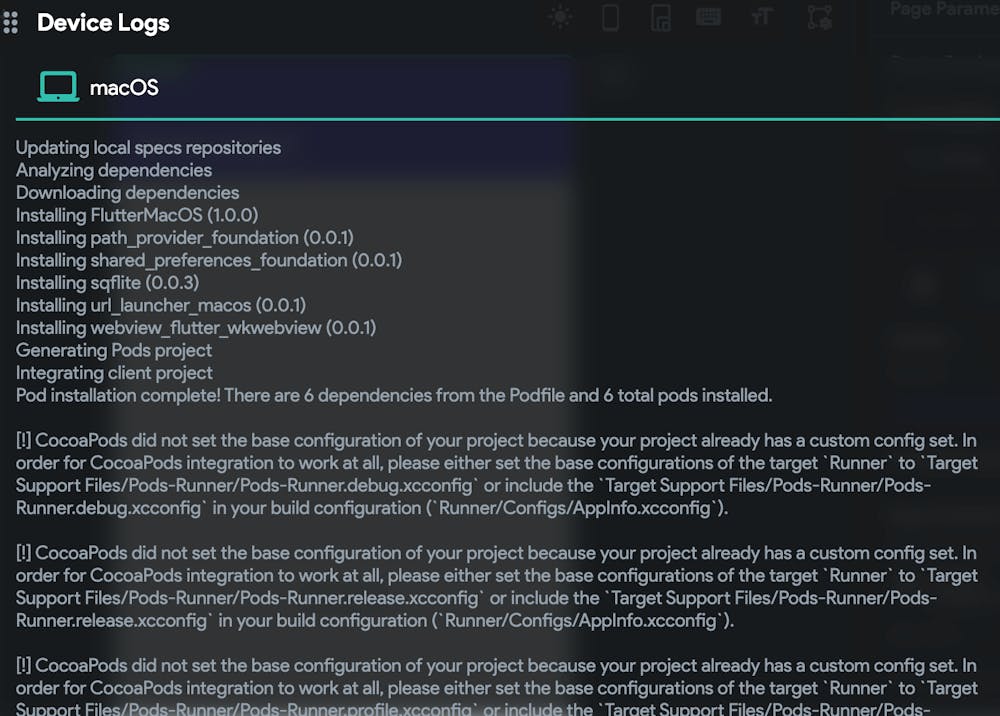Click the first CocoaPods debug.xcconfig warning paragraph

496,474
